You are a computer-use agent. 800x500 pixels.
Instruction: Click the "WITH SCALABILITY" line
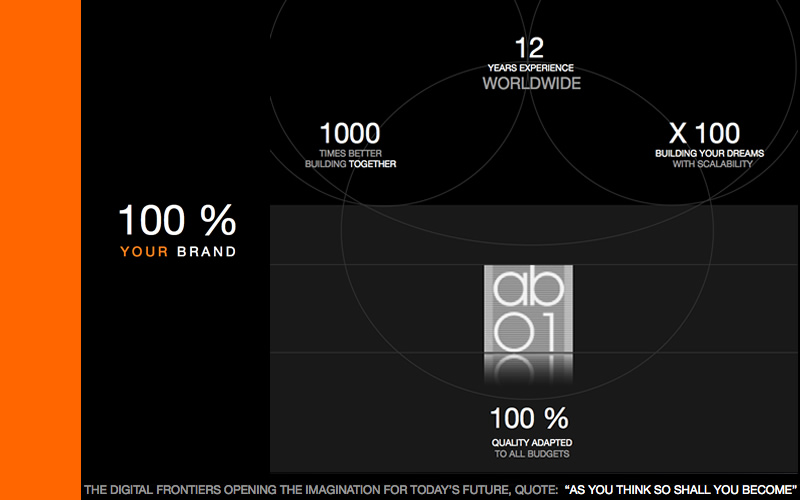(713, 164)
